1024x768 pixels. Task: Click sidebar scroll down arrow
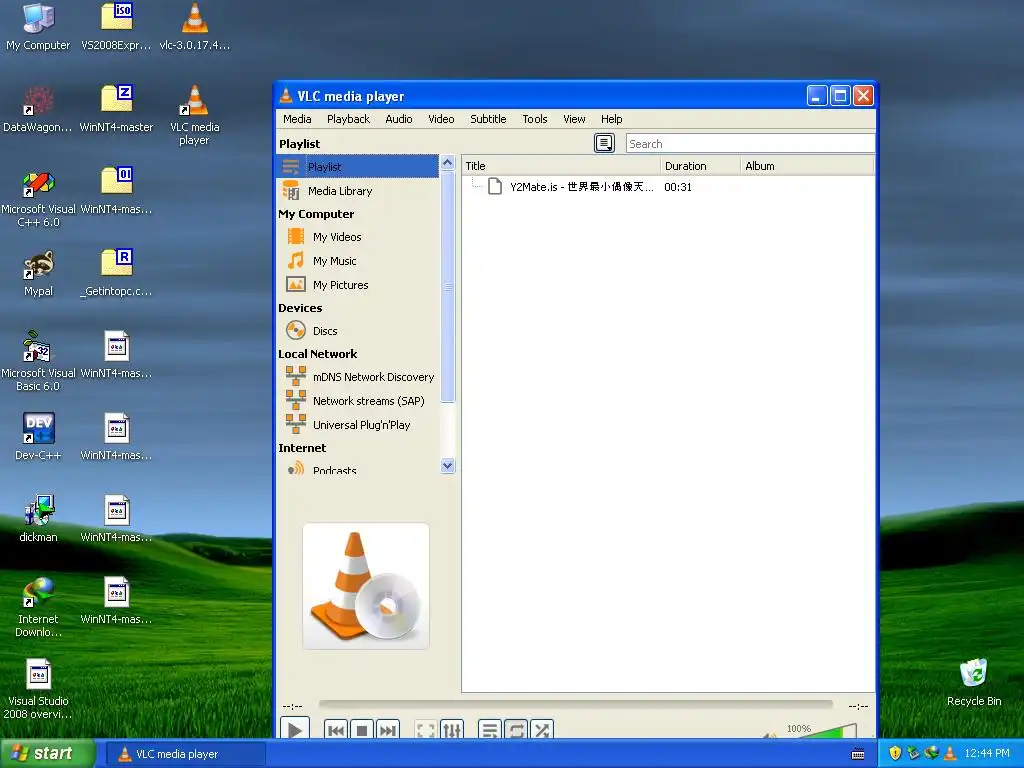447,466
